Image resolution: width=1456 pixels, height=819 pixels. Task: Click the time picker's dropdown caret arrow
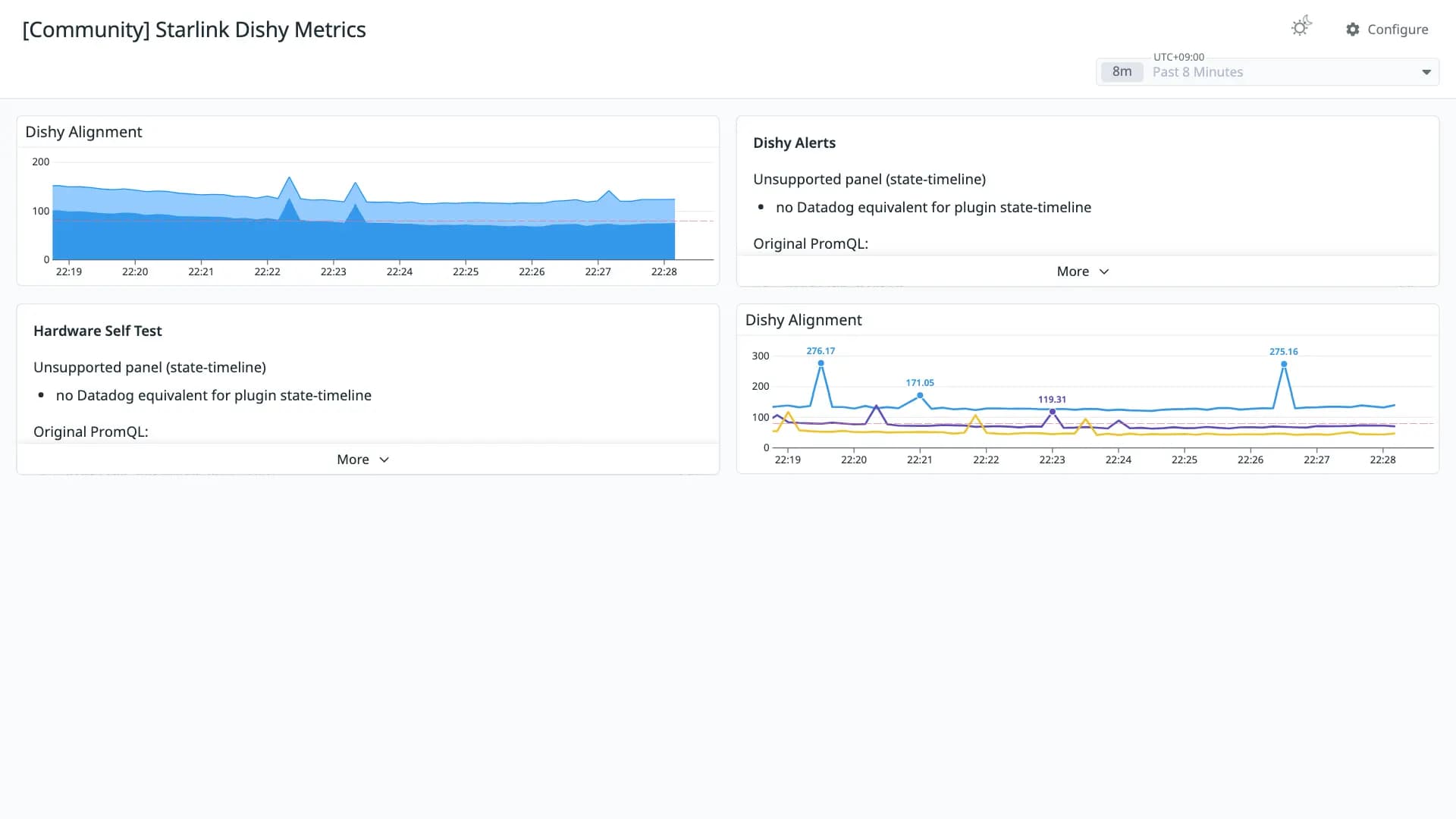pyautogui.click(x=1426, y=72)
